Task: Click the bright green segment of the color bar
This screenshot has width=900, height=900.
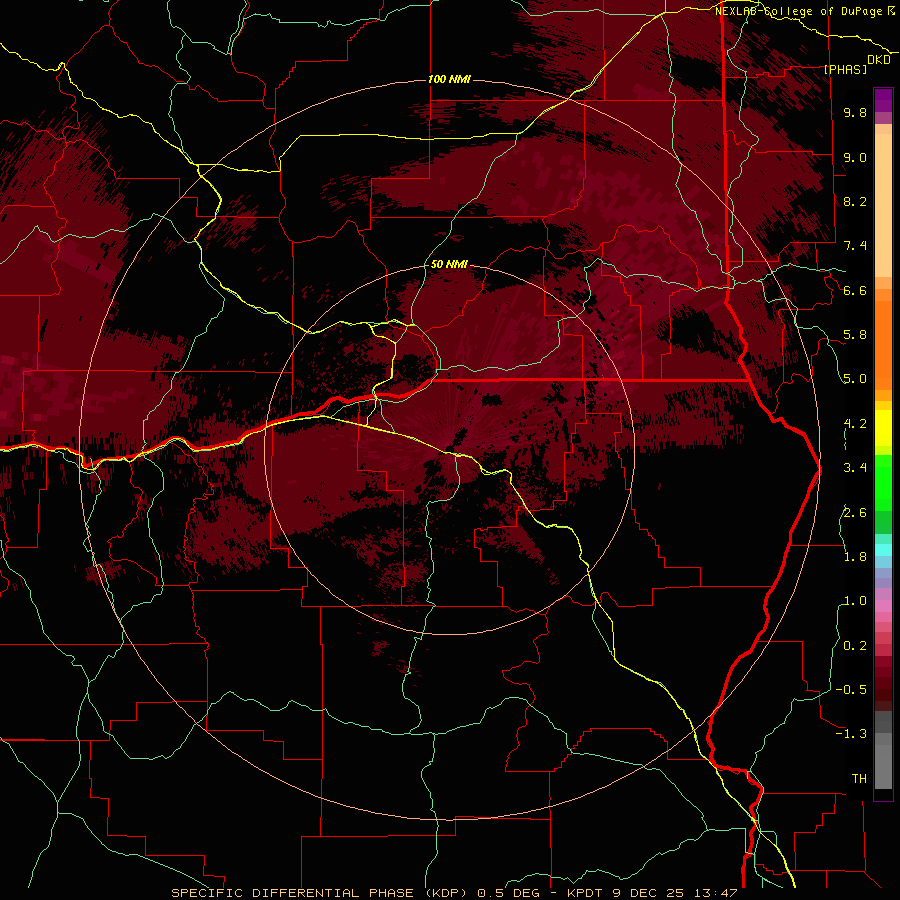Action: (x=883, y=481)
